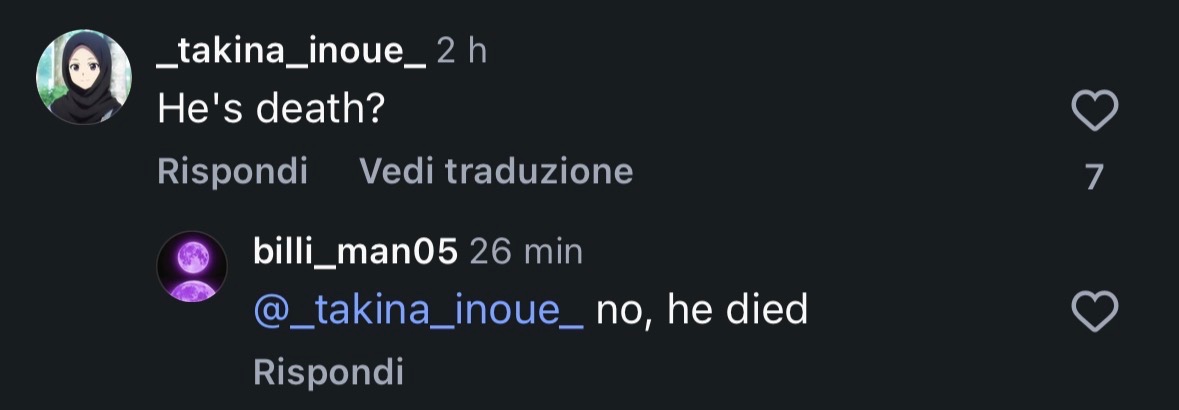
Task: Show translation with Vedi traduzione
Action: 496,172
